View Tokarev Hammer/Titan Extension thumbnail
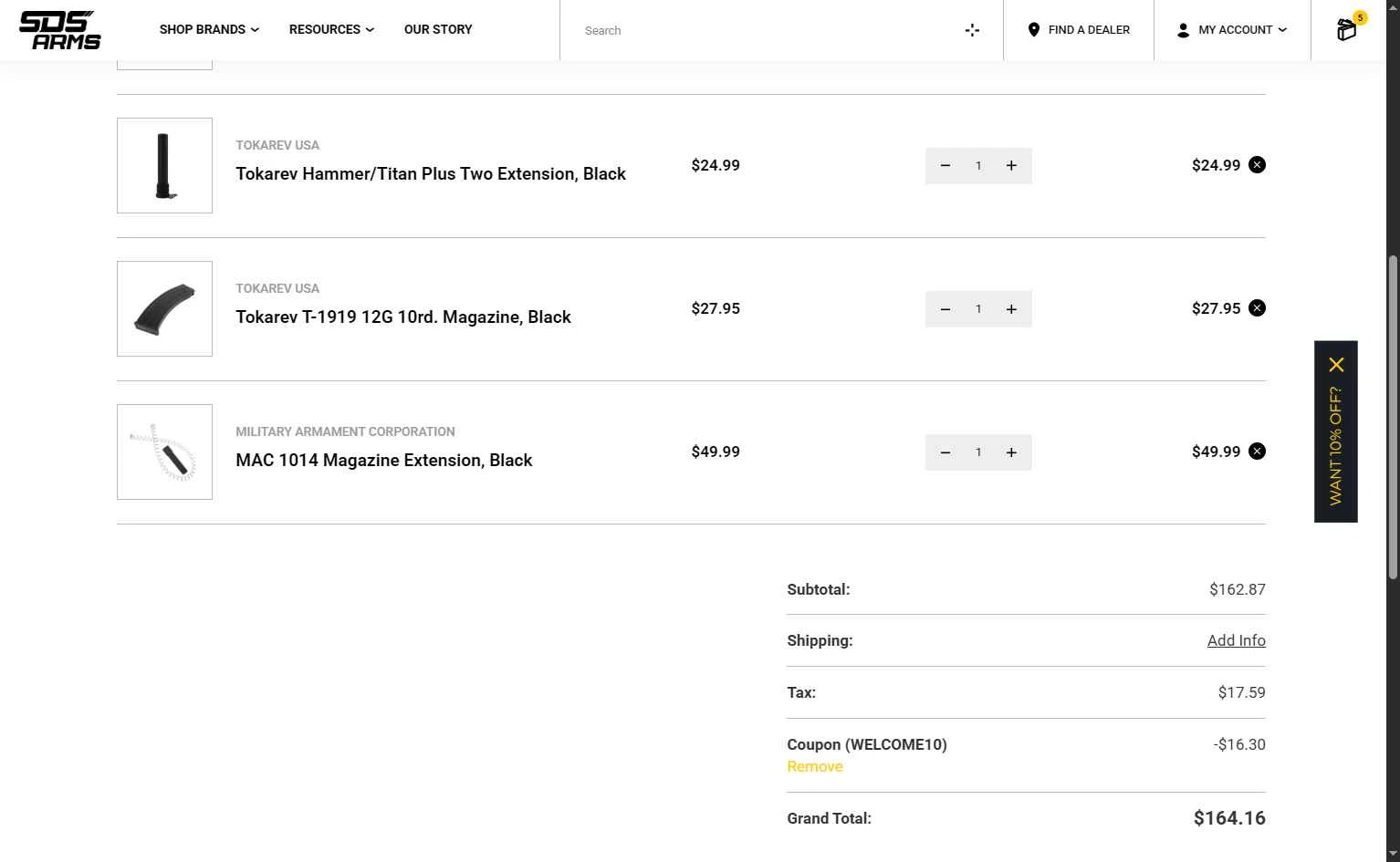 coord(164,166)
